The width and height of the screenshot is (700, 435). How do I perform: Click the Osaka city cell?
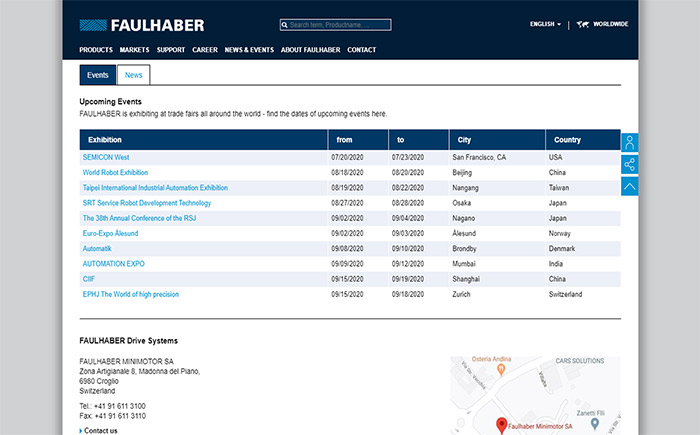[462, 203]
